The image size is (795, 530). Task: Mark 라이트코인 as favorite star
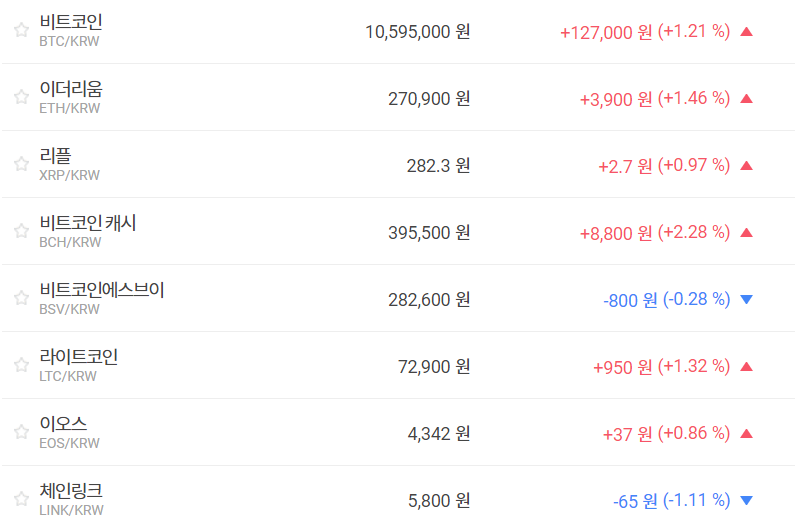21,365
